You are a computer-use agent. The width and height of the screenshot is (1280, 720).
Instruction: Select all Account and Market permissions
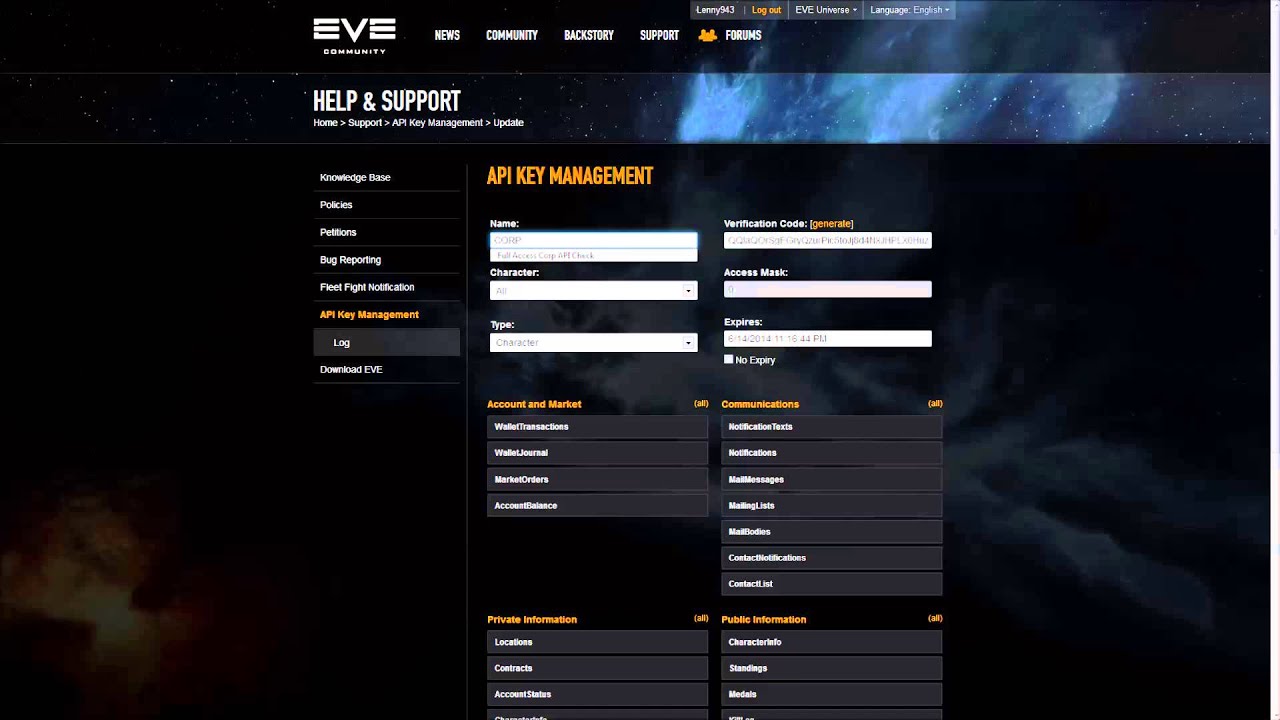tap(701, 404)
